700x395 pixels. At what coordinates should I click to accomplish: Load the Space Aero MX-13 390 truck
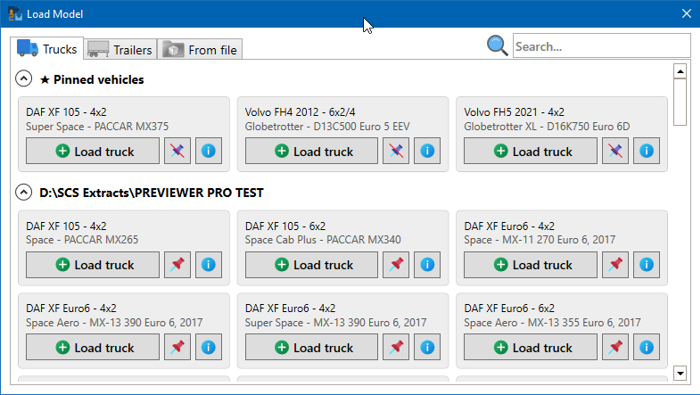pos(93,347)
